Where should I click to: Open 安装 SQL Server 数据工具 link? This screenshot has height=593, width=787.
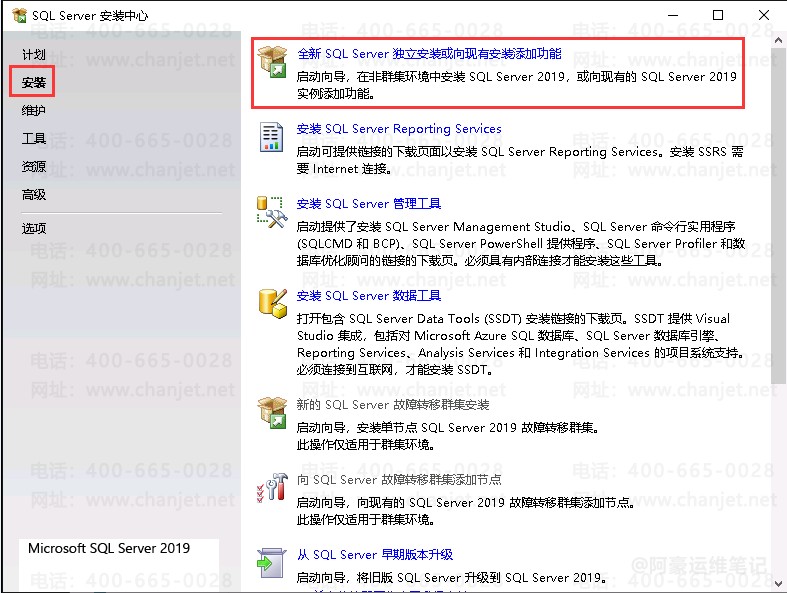point(369,296)
